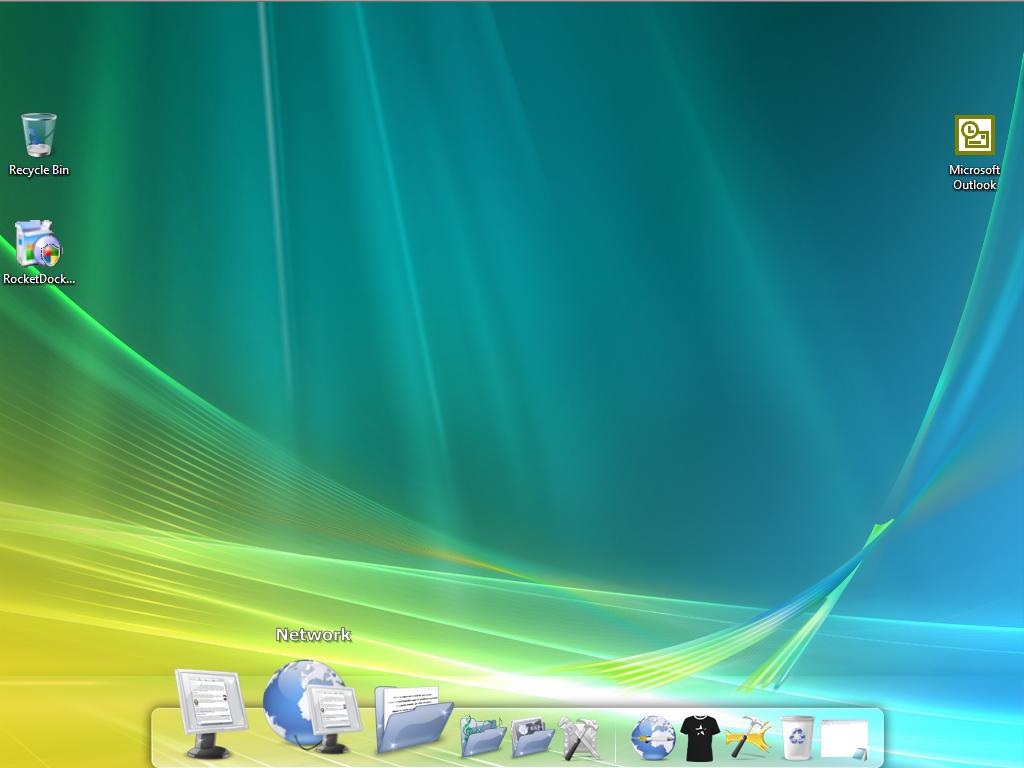
Task: Select the RocketDock installer desktop icon
Action: [38, 244]
